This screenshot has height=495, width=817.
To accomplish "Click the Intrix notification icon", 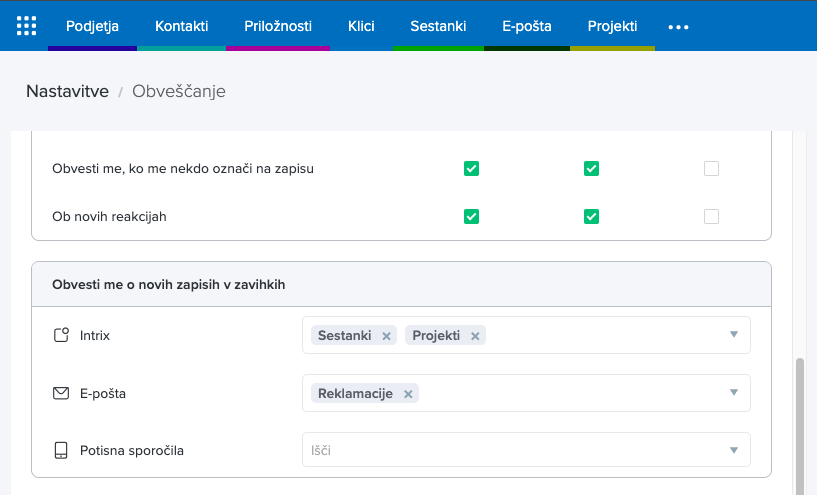I will pos(61,335).
